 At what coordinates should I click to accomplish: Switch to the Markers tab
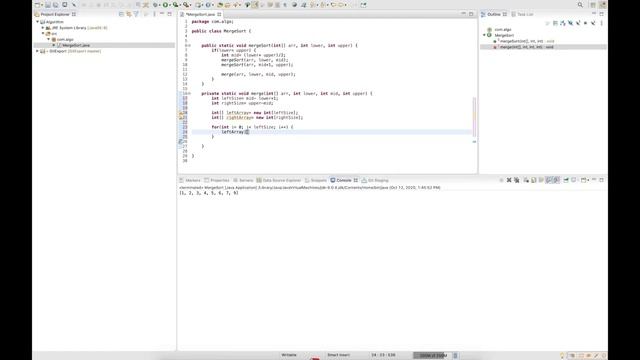tap(190, 180)
